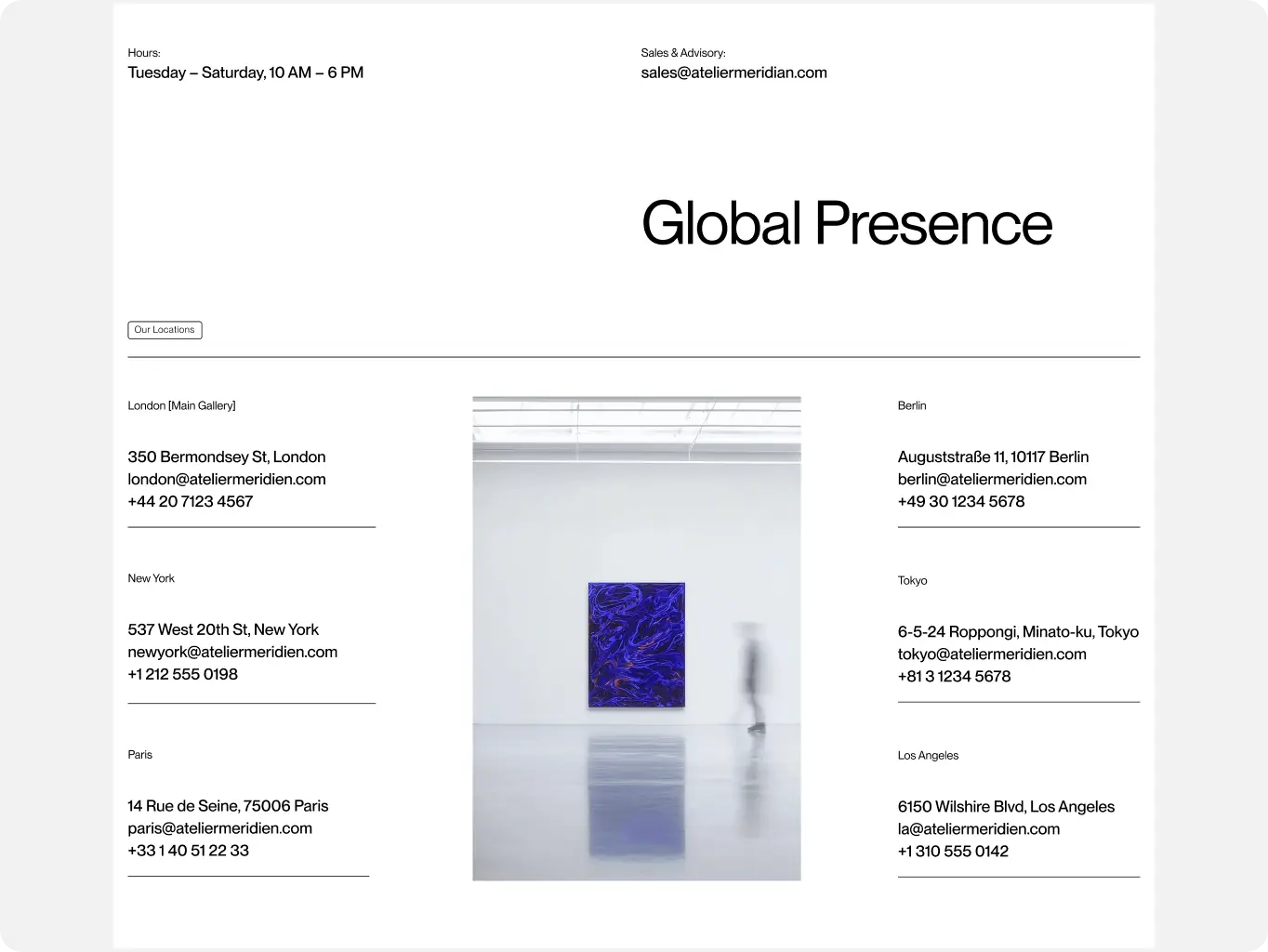This screenshot has height=952, width=1268.
Task: Click the Hours: label
Action: (144, 53)
